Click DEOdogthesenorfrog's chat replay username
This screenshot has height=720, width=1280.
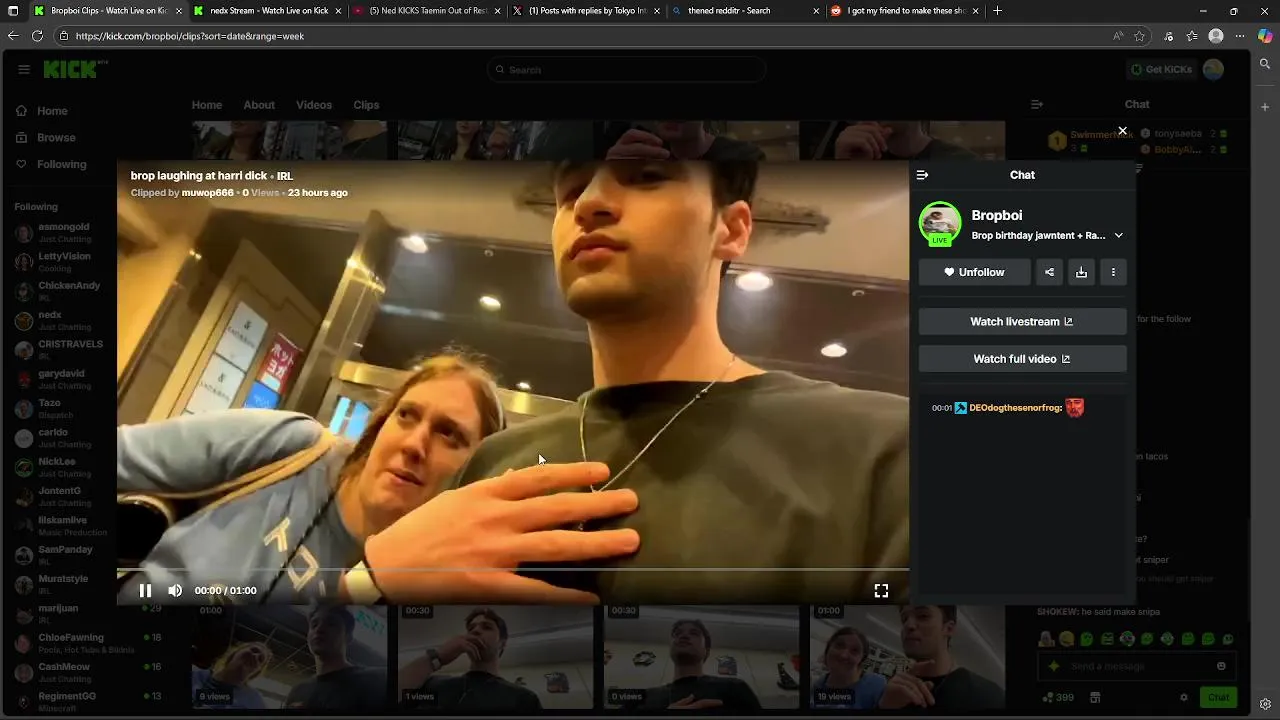tap(1014, 408)
